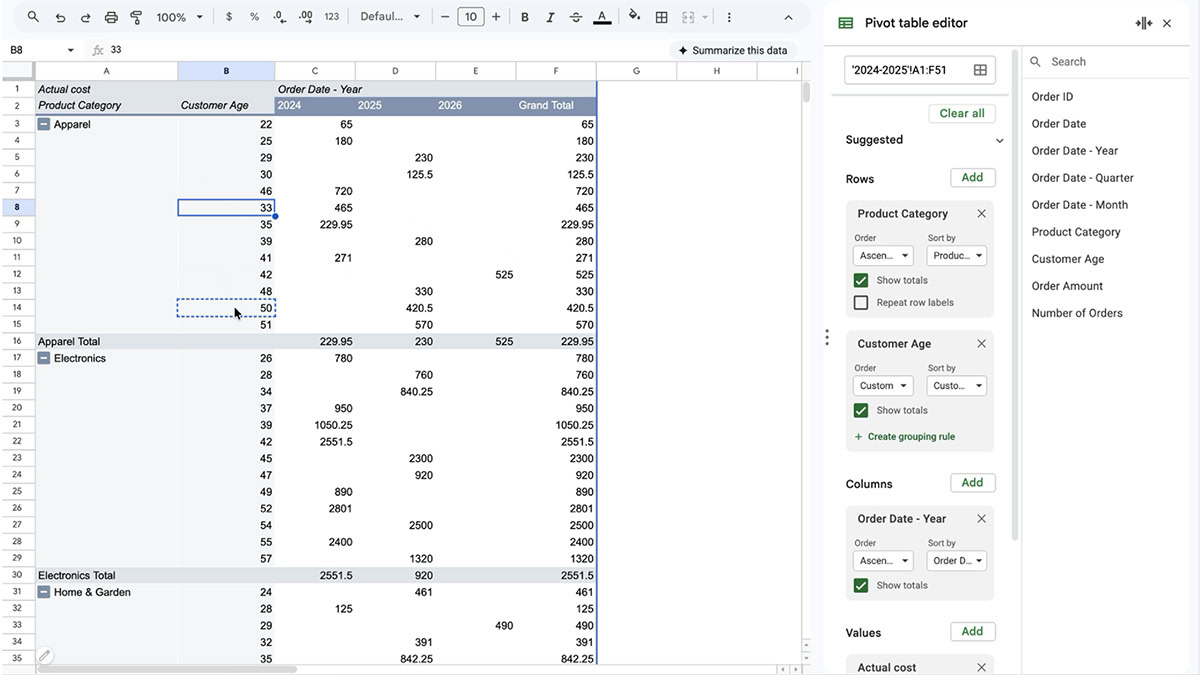Image resolution: width=1200 pixels, height=675 pixels.
Task: Open Product Category Sort by dropdown
Action: pyautogui.click(x=957, y=256)
